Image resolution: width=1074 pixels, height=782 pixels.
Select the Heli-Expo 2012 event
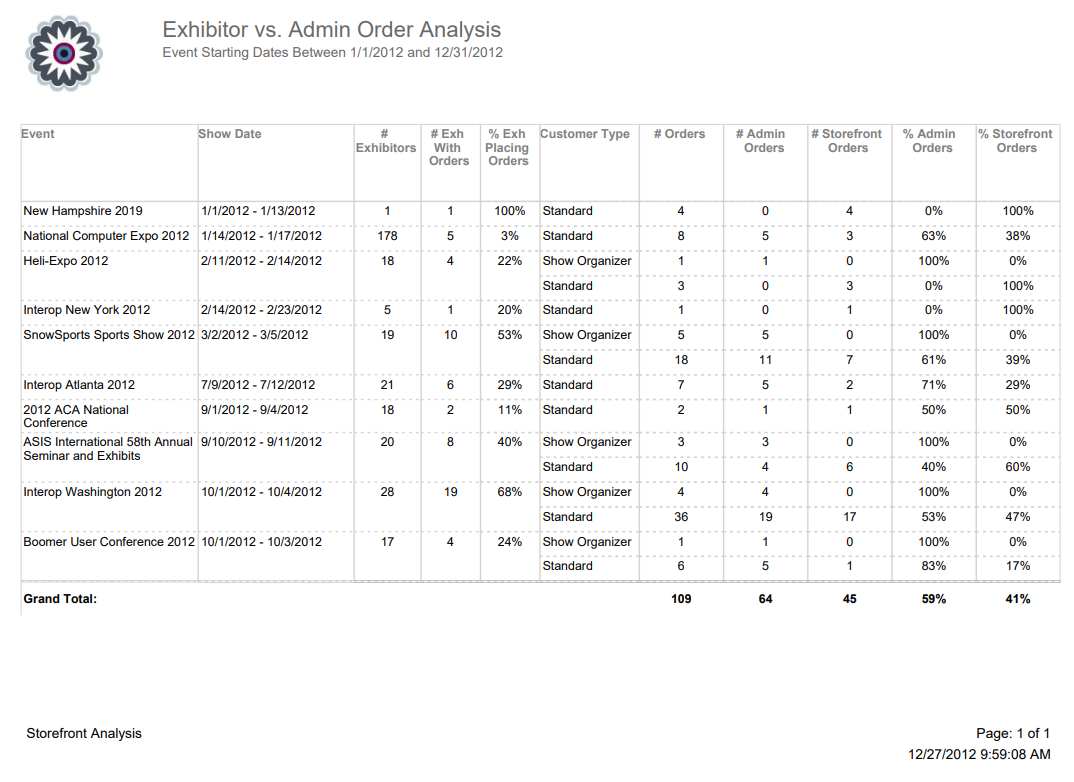[66, 261]
